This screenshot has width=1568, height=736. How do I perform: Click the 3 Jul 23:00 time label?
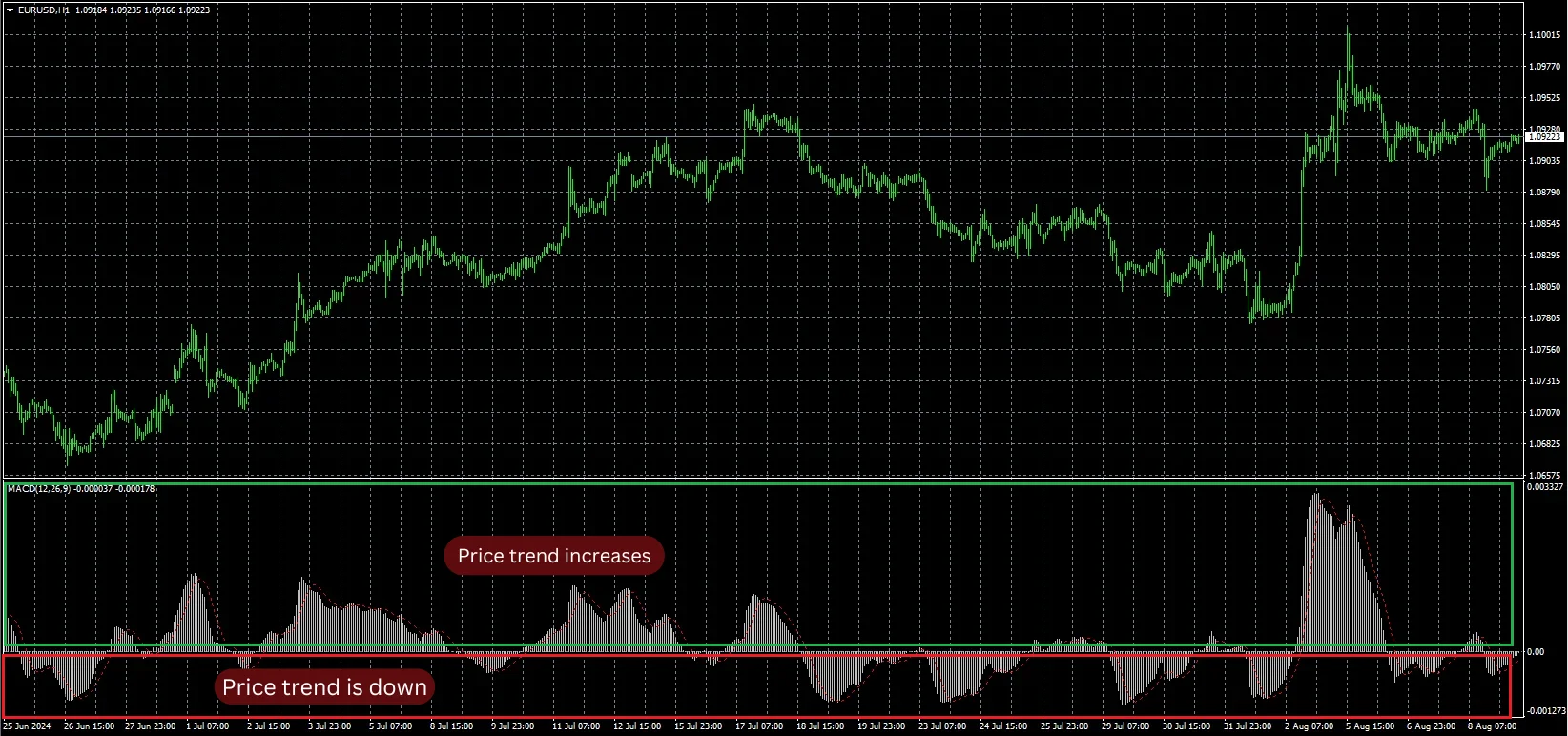point(330,726)
